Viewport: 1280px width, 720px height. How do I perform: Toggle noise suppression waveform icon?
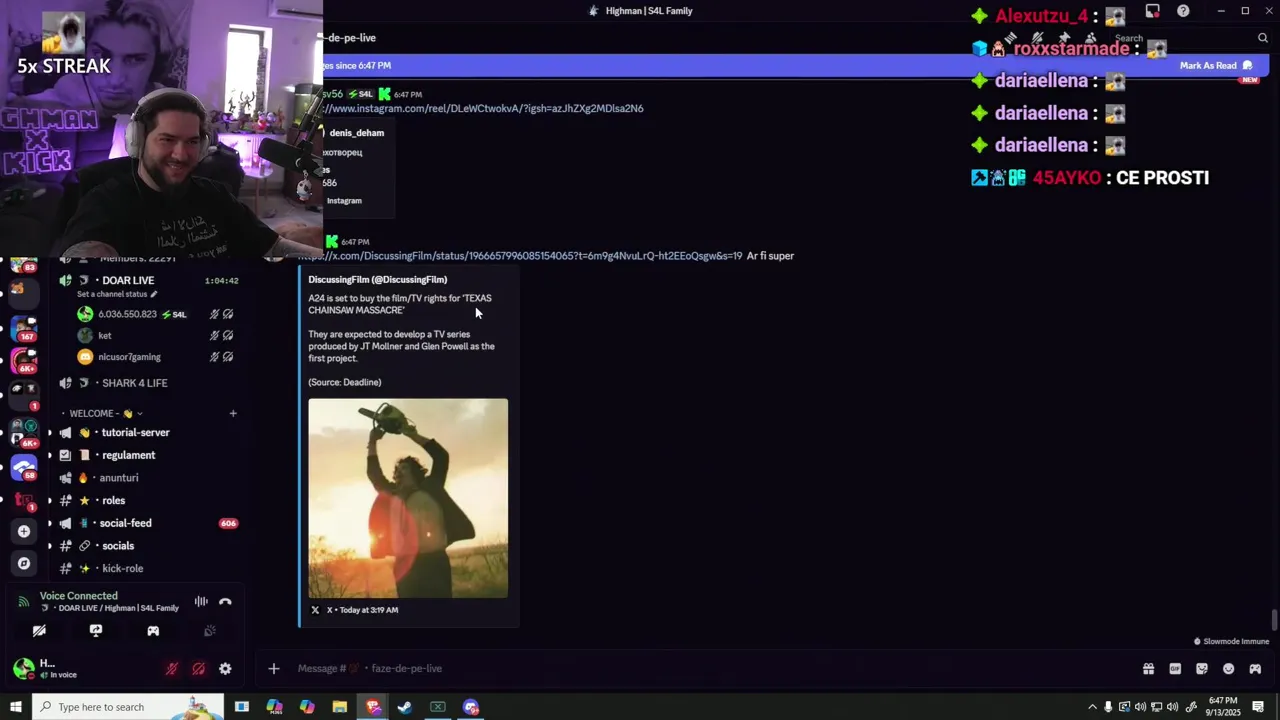(x=201, y=602)
